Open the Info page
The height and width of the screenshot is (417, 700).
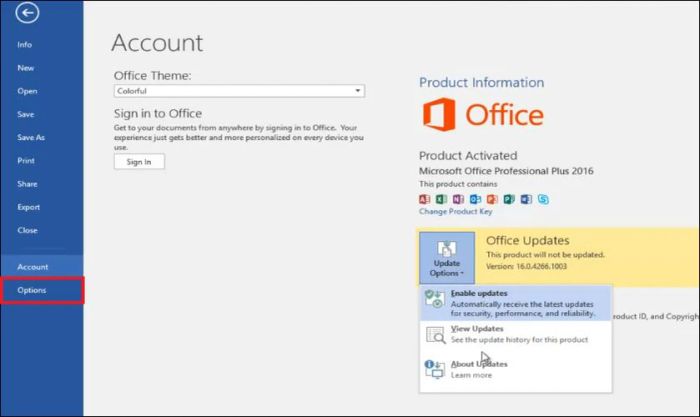[25, 45]
